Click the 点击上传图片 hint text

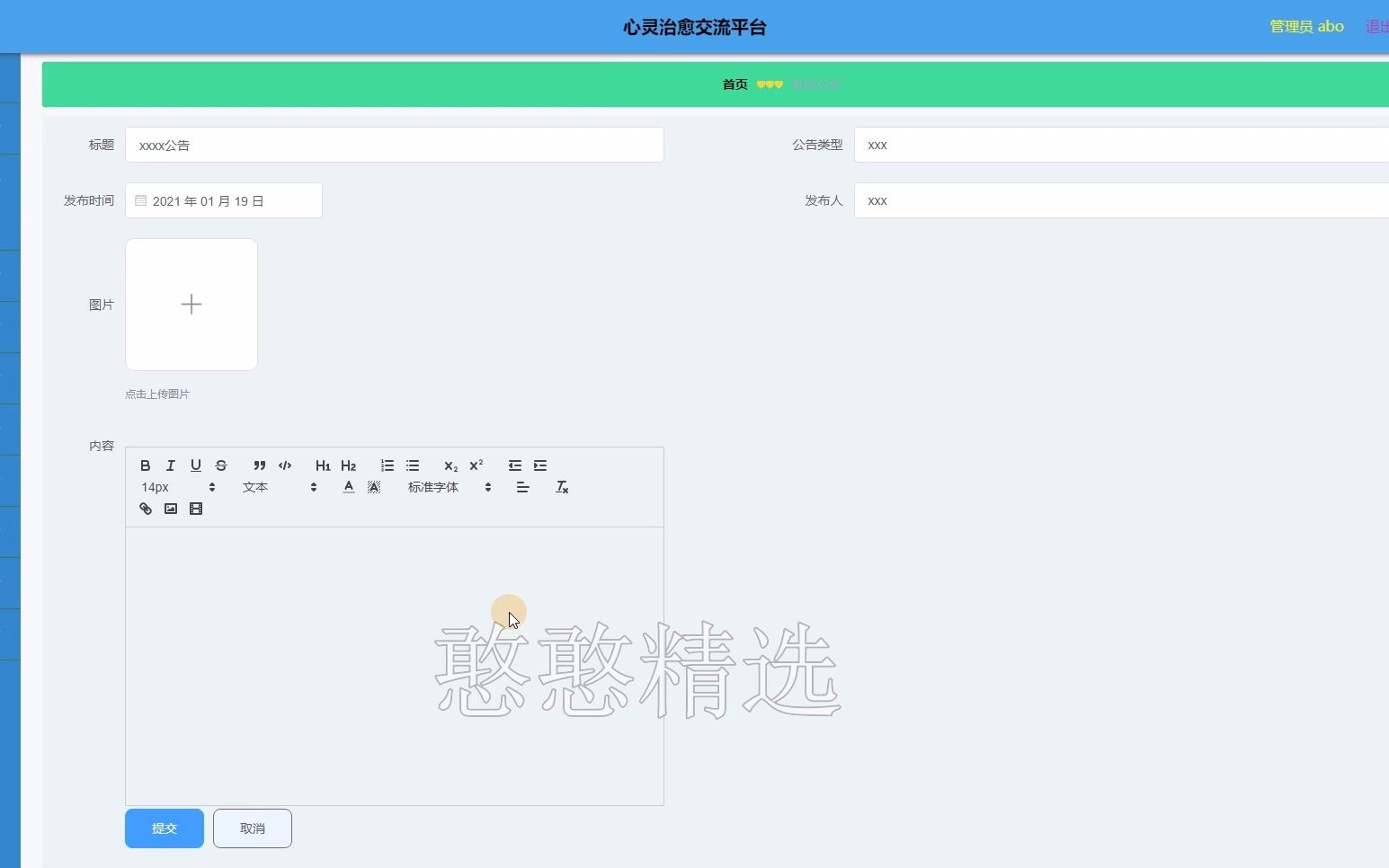coord(157,394)
